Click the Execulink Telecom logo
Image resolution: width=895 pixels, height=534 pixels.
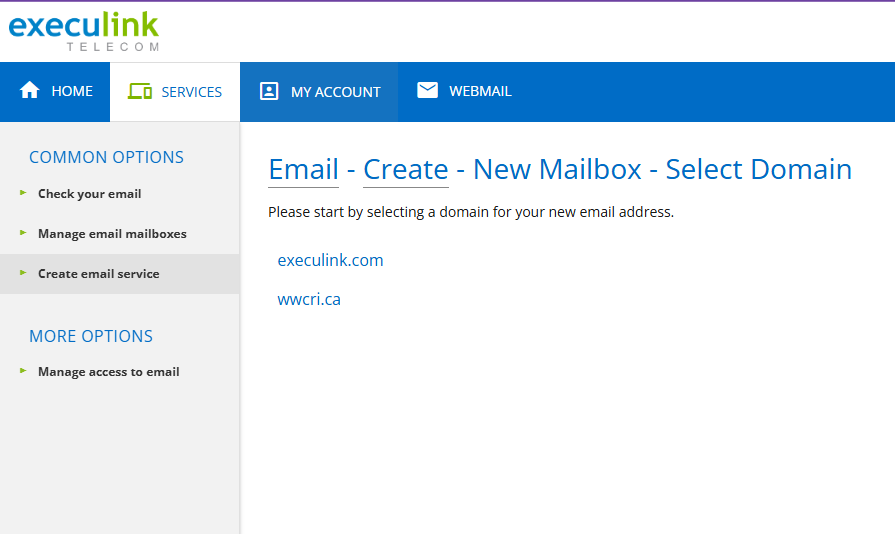tap(84, 32)
